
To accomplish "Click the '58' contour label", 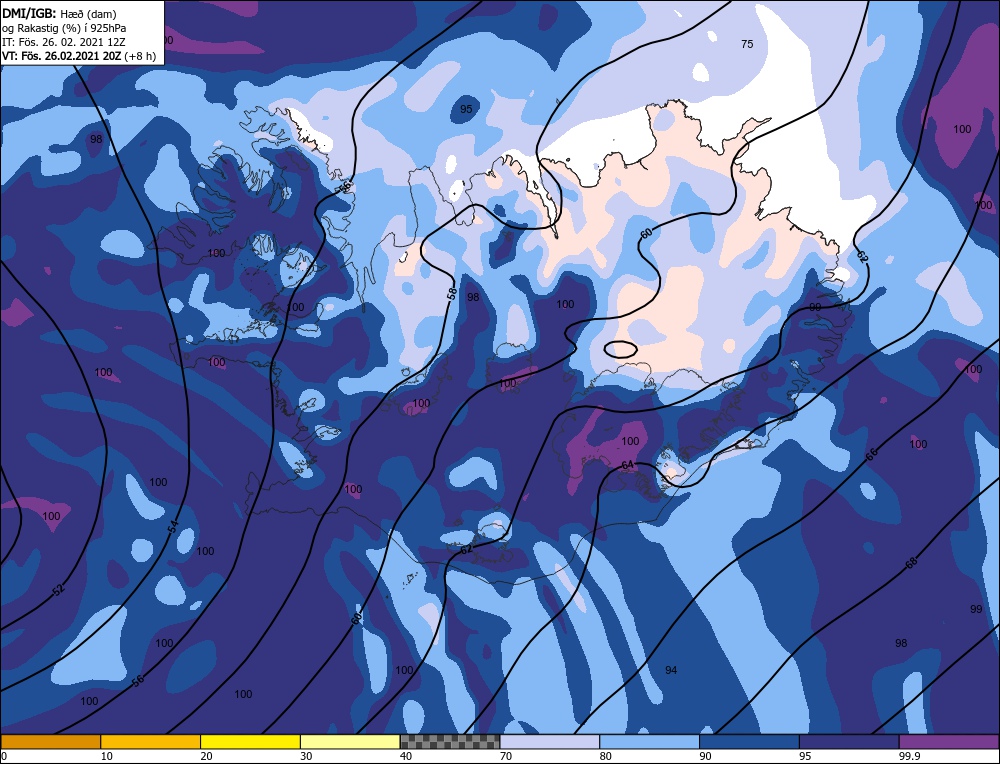I will point(452,293).
